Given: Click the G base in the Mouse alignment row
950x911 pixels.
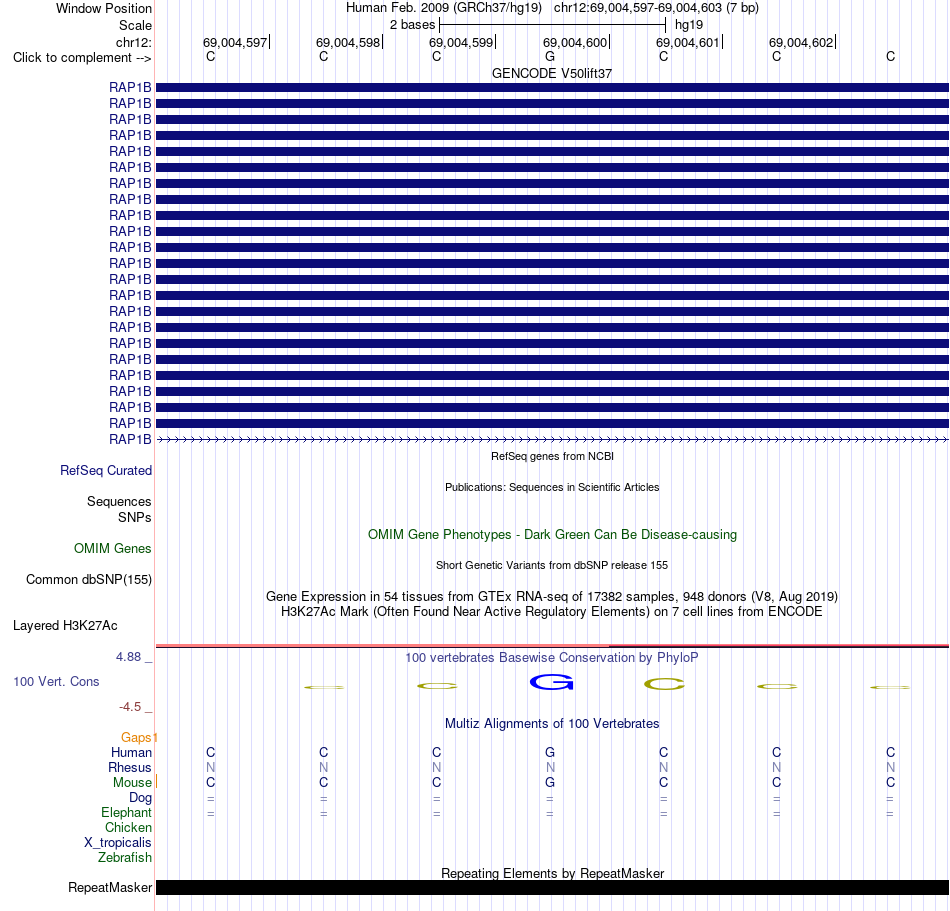Looking at the screenshot, I should (x=550, y=783).
